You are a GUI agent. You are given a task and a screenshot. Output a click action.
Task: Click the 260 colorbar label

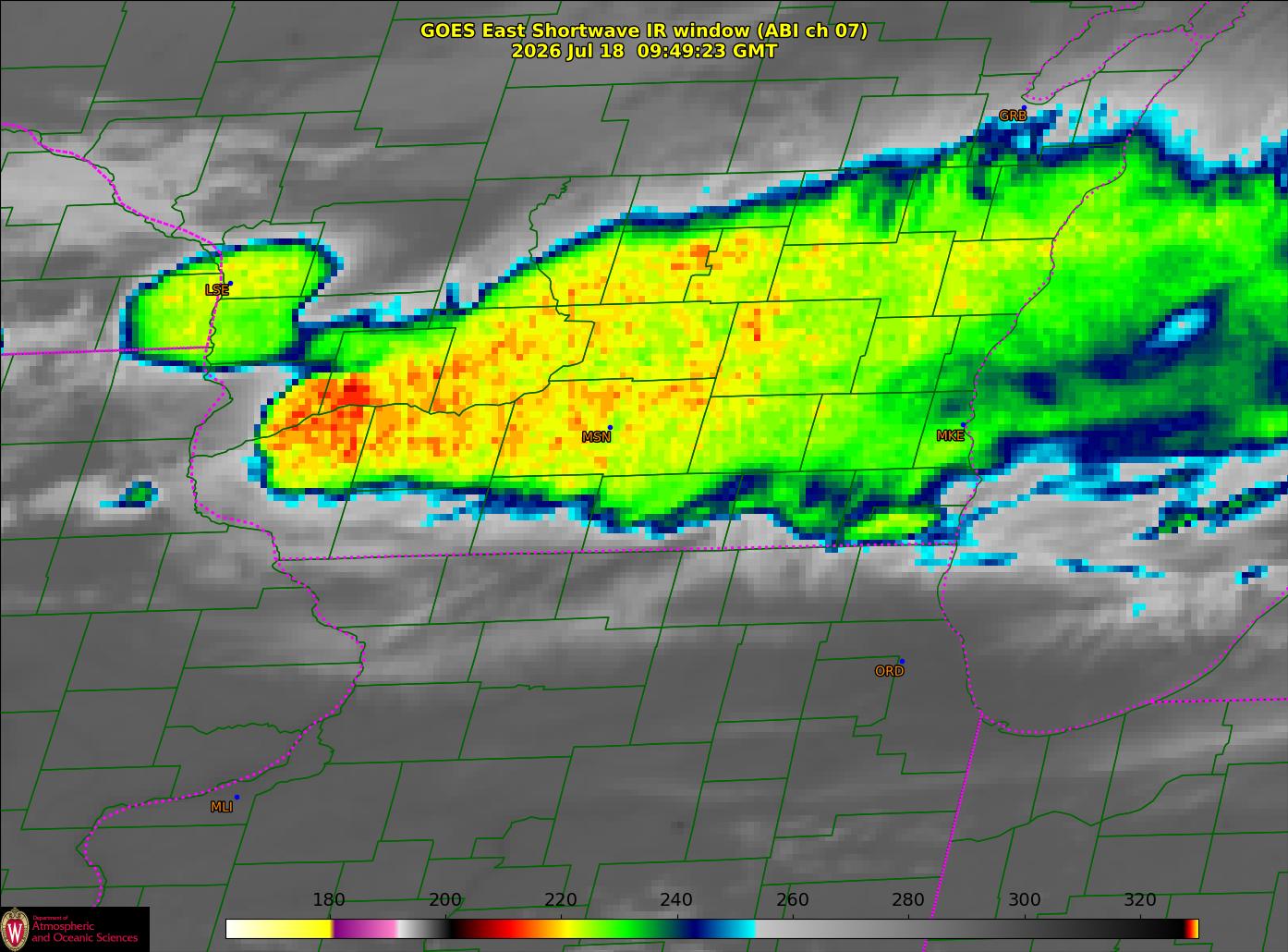[x=793, y=900]
